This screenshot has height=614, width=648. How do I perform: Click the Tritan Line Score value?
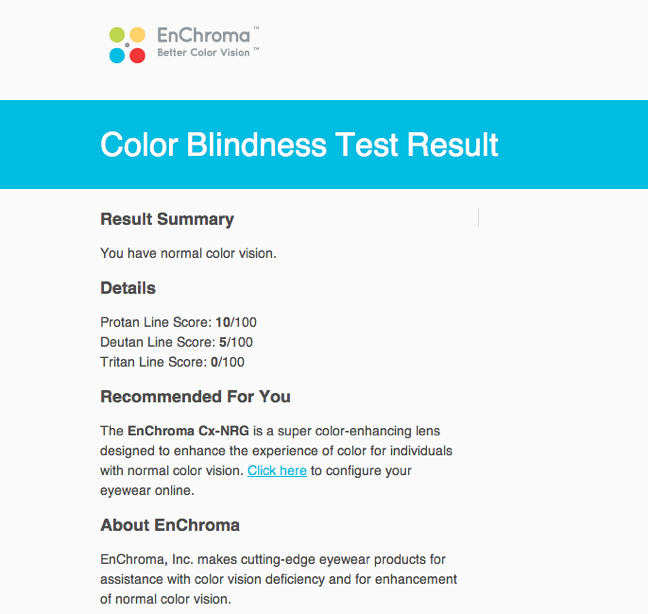coord(228,362)
